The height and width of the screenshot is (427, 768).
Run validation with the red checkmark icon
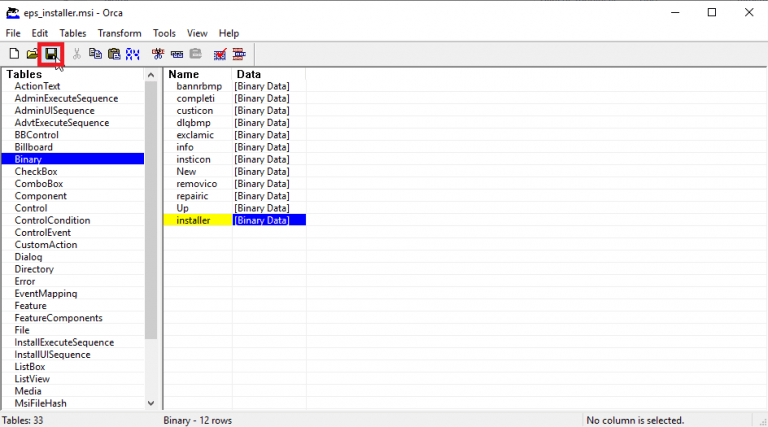tap(220, 54)
